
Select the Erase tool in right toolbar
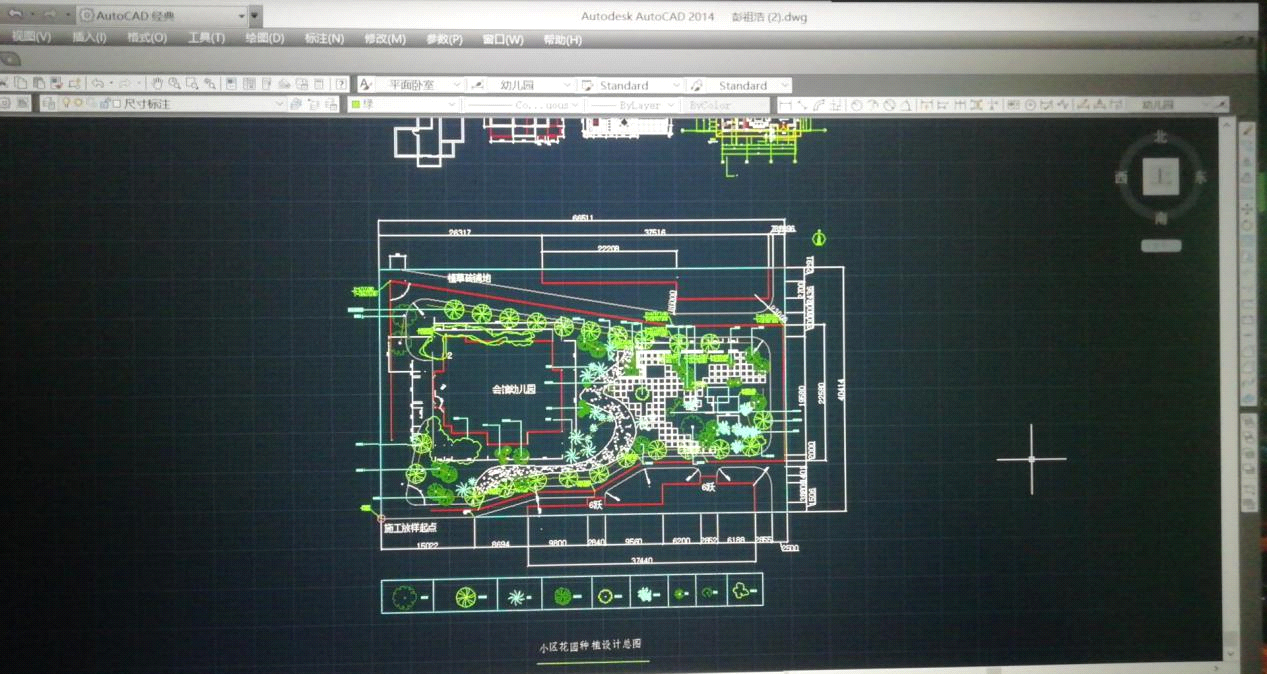pos(1248,131)
